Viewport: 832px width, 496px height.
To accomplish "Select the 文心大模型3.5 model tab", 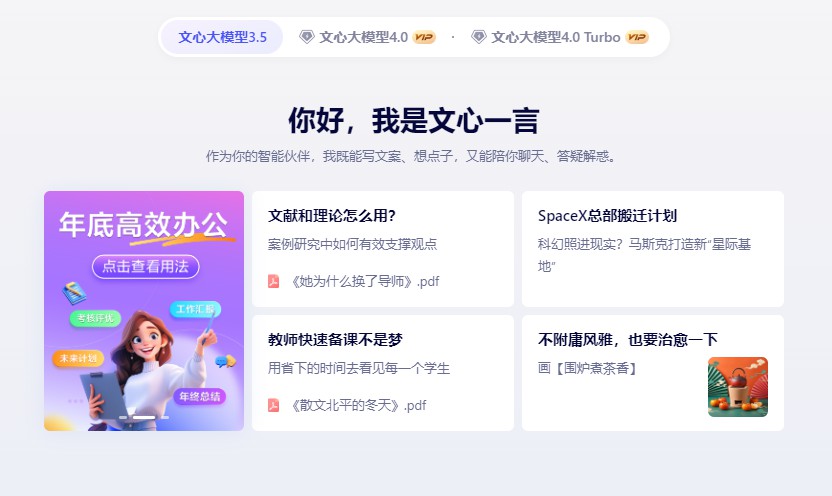I will 222,37.
